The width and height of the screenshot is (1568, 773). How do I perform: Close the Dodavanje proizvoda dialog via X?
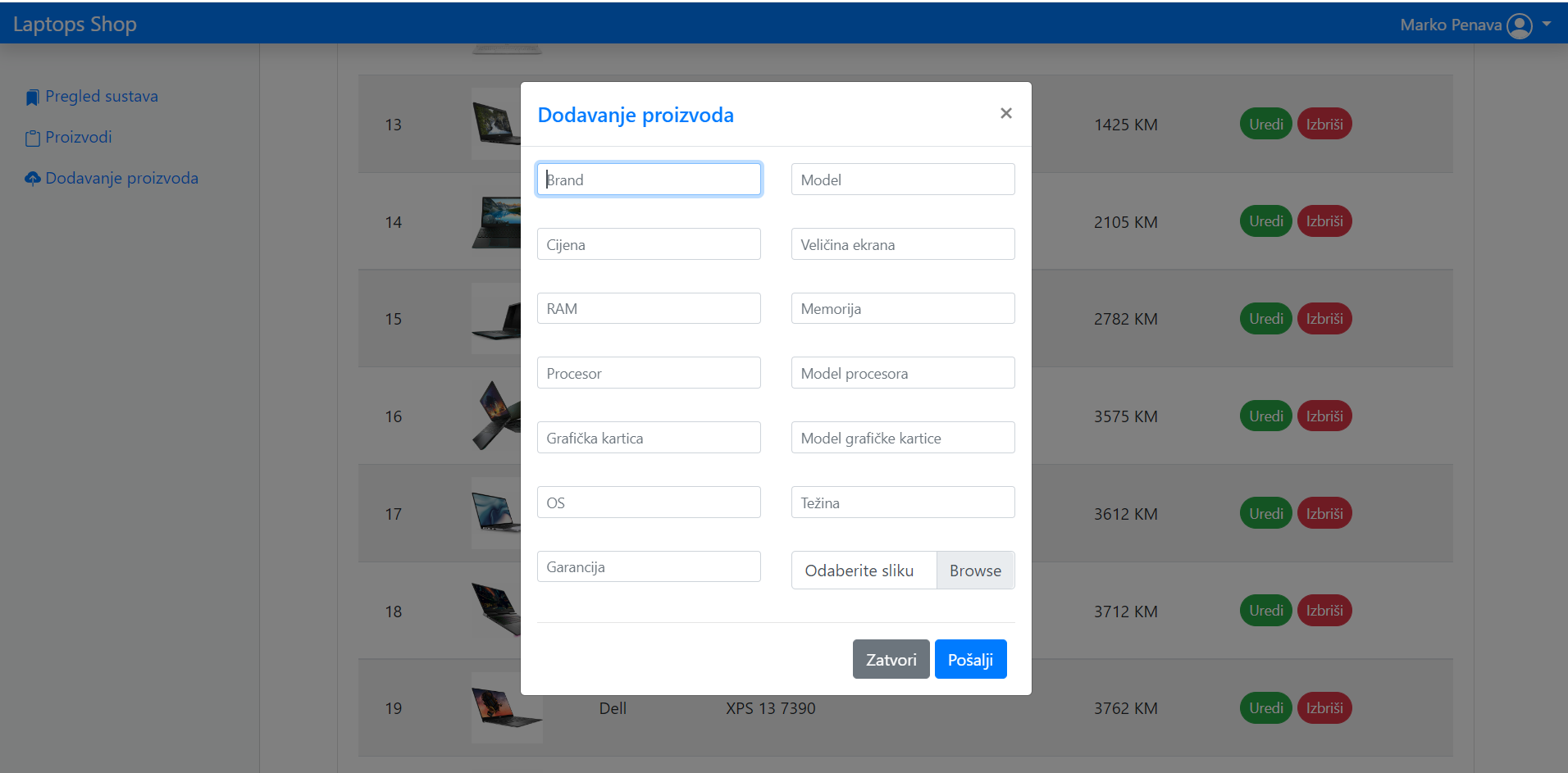point(1005,113)
